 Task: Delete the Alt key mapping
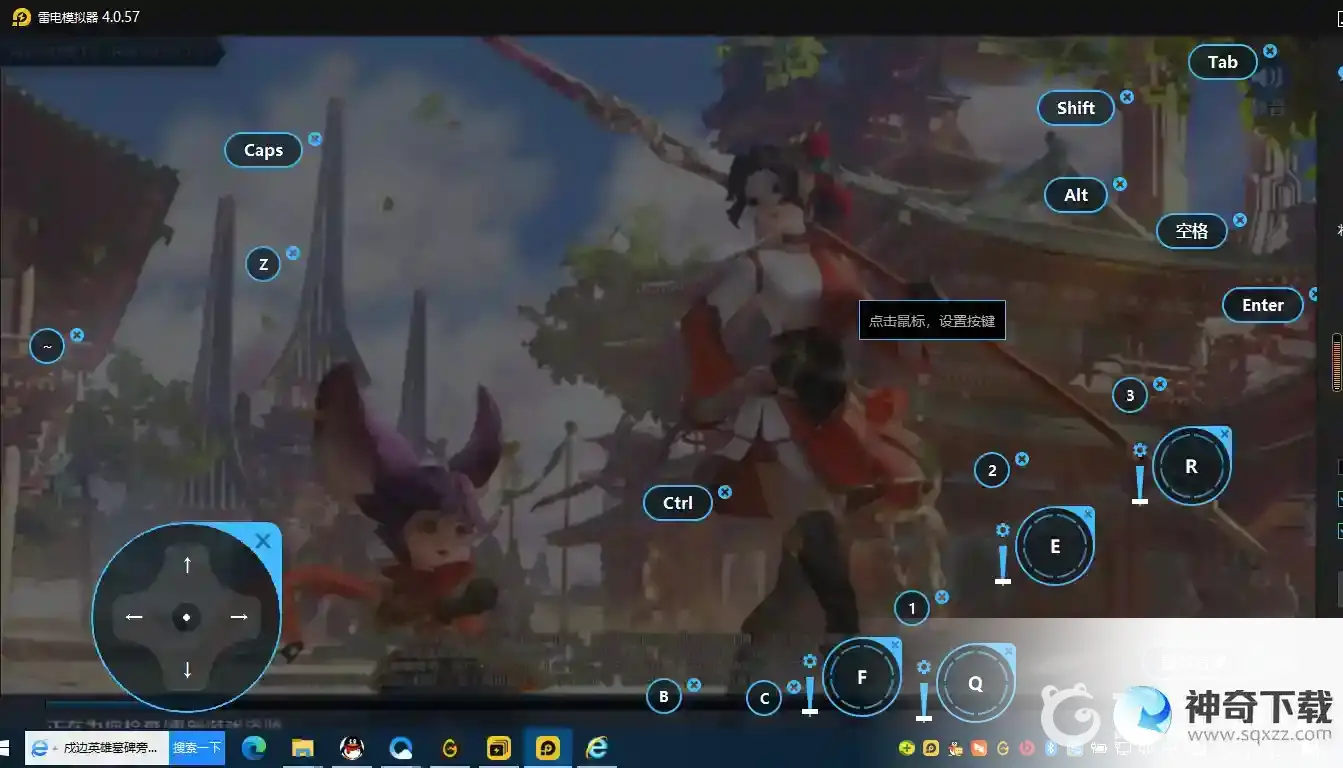[x=1120, y=184]
